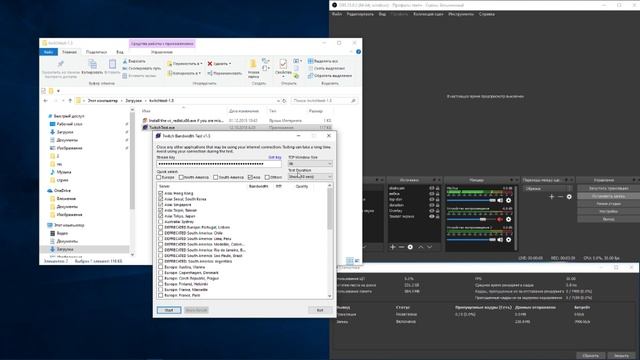640x360 pixels.
Task: Mute the third mixer channel speaker icon
Action: [x=500, y=240]
